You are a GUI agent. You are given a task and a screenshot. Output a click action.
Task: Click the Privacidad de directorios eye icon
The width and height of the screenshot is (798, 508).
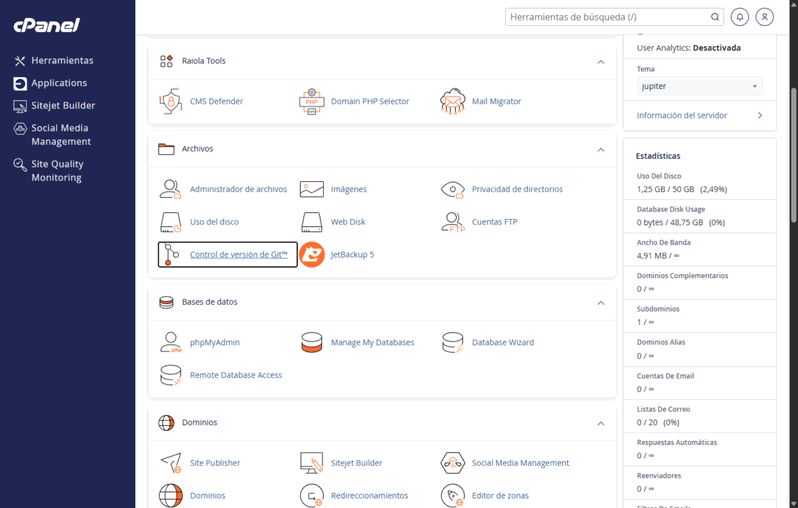452,189
